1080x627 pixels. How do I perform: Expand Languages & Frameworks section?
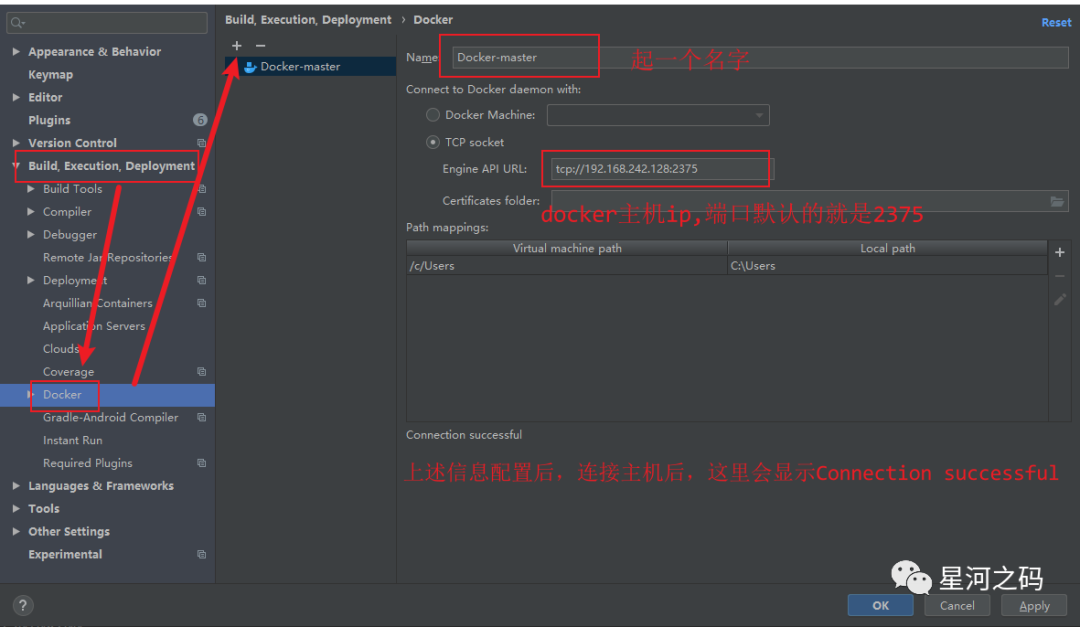pos(16,486)
